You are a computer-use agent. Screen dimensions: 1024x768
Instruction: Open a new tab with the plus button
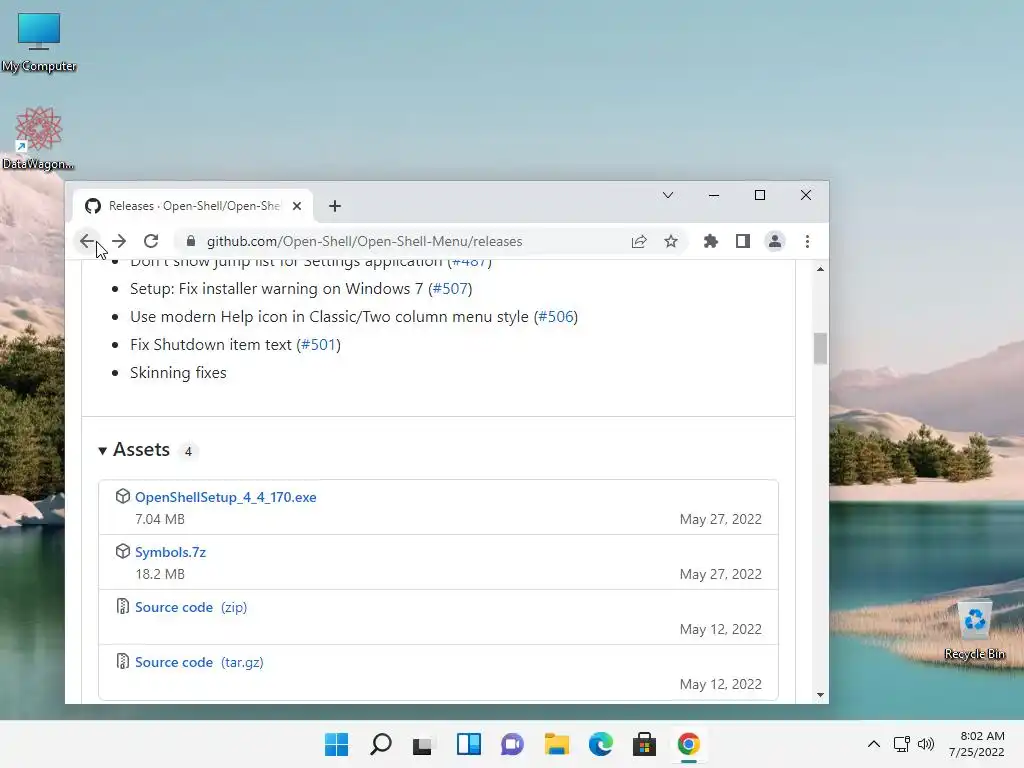335,206
